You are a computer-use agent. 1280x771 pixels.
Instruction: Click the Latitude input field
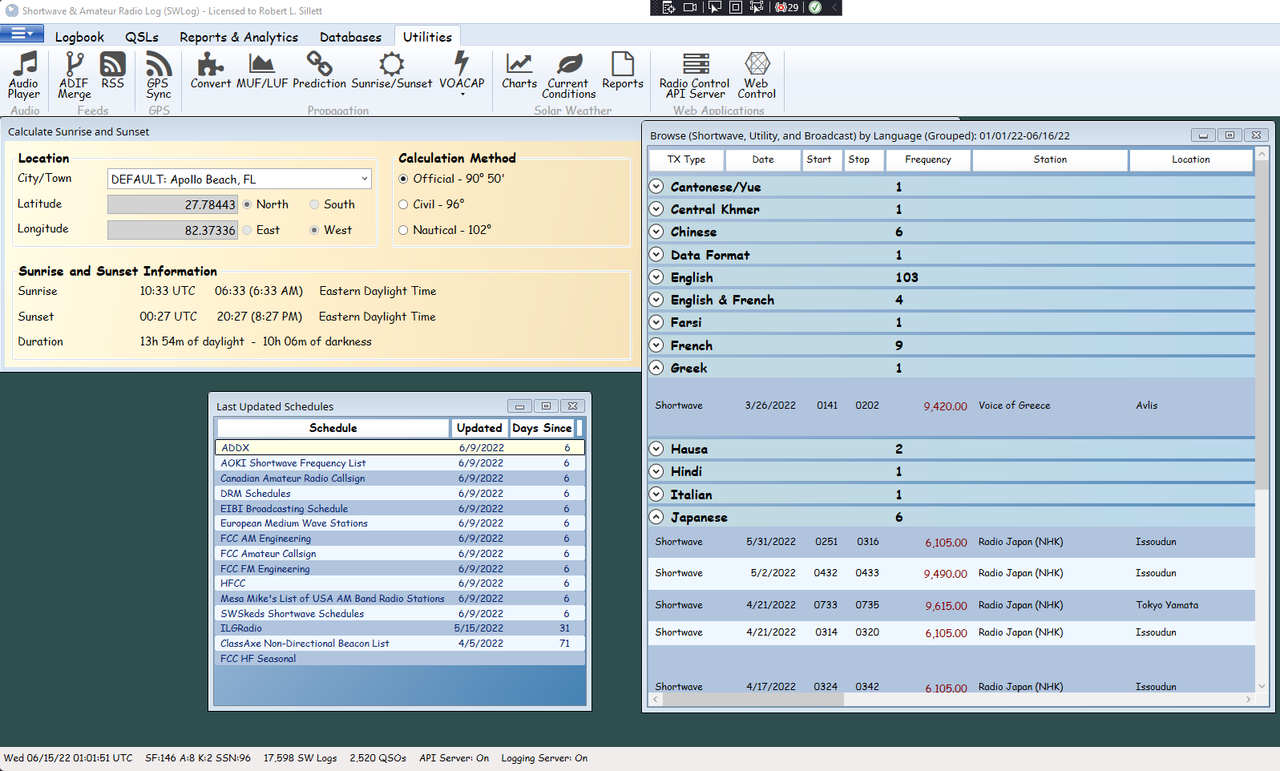click(173, 204)
